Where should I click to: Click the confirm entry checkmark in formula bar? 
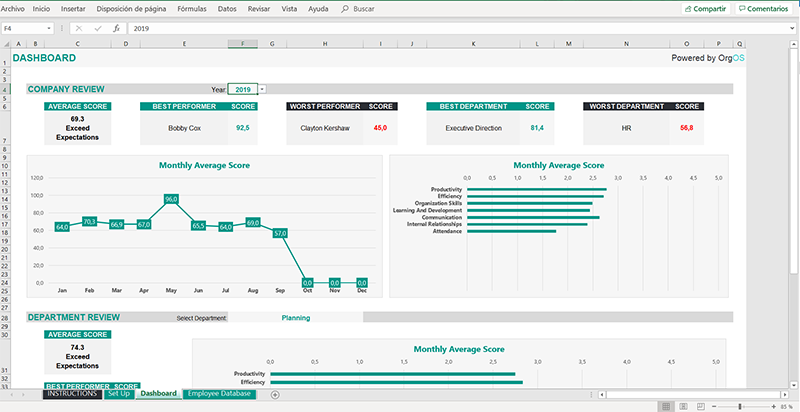pos(98,29)
